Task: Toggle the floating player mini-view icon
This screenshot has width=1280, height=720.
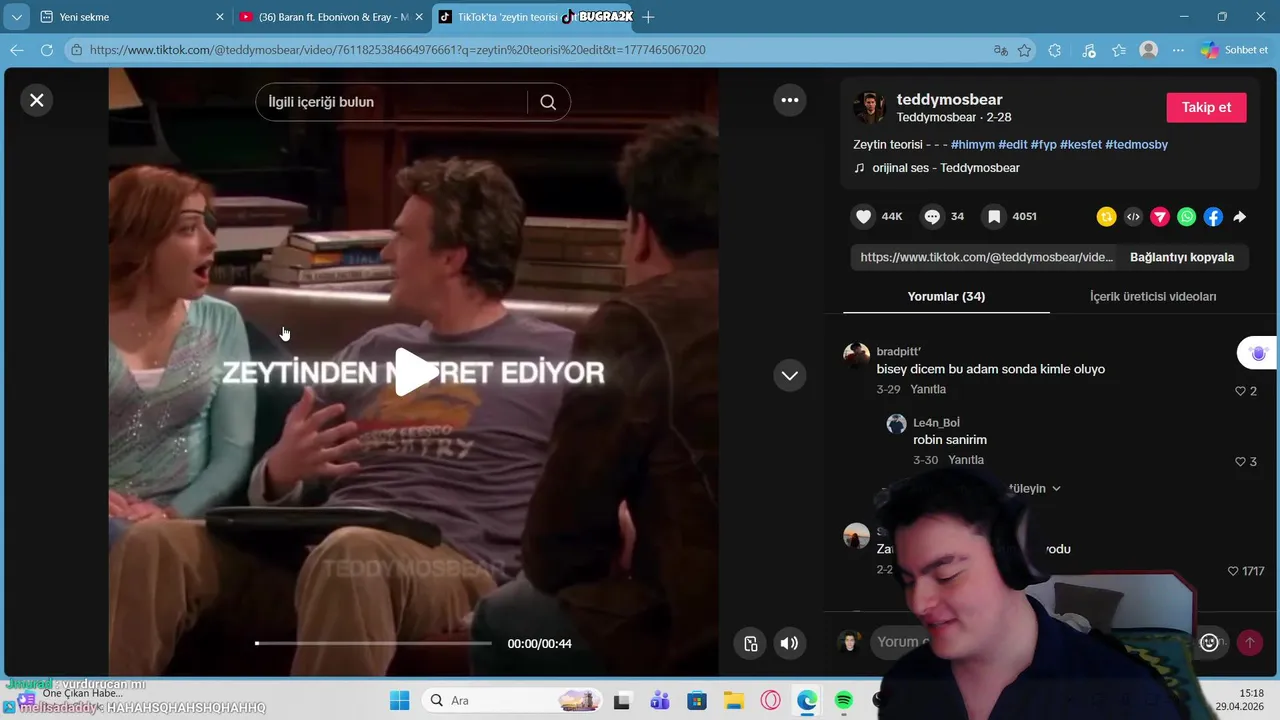Action: 750,643
